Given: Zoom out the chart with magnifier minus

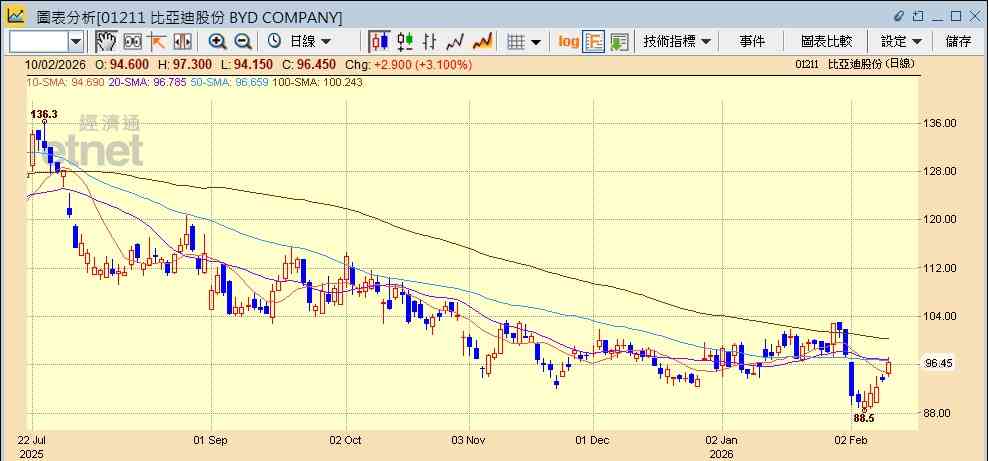Looking at the screenshot, I should click(x=243, y=42).
